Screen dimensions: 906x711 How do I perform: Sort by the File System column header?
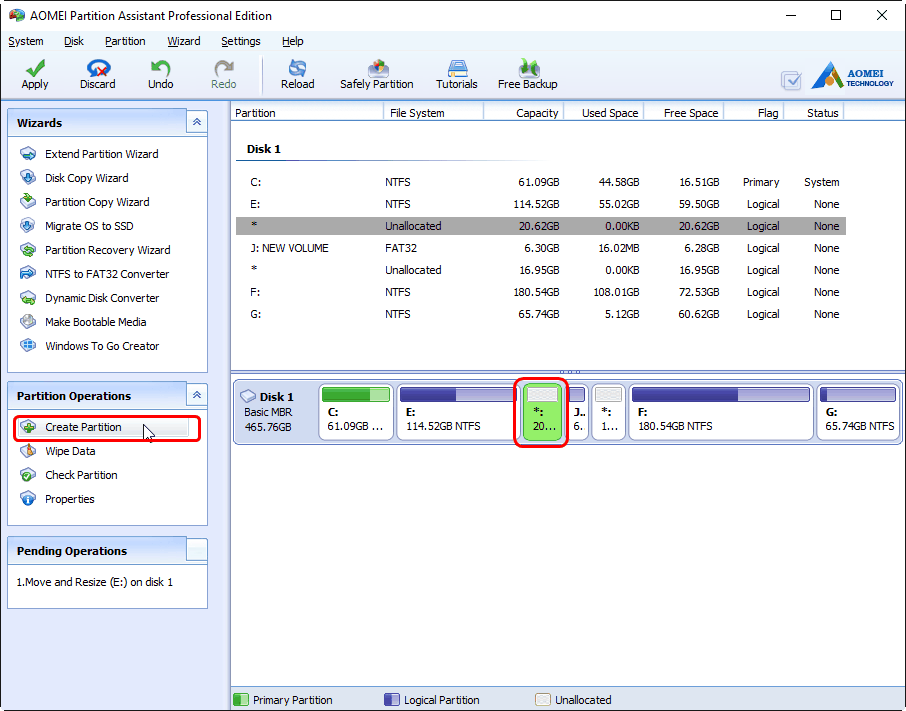(433, 113)
